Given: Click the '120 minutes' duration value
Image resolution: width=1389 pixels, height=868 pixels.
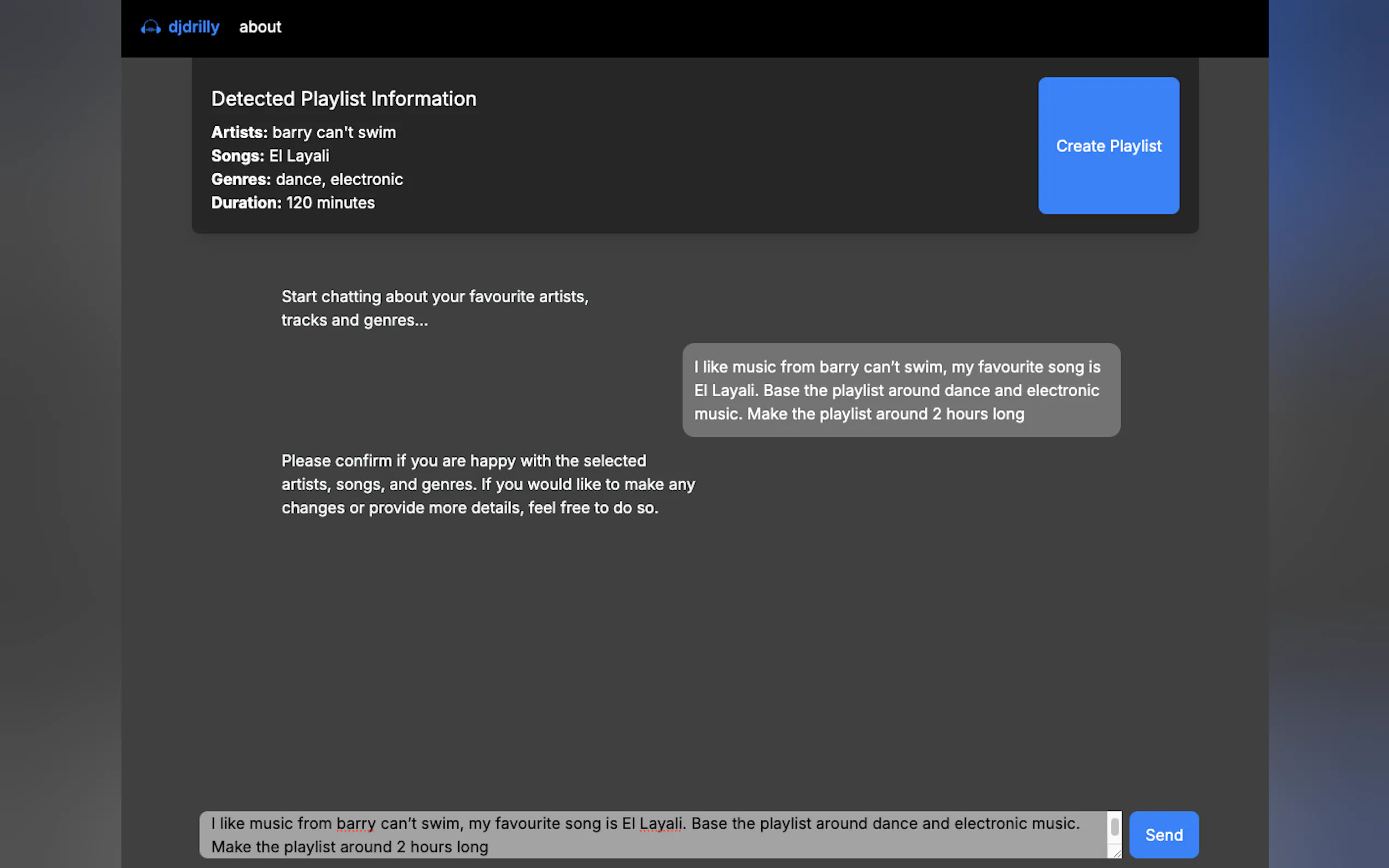Looking at the screenshot, I should click(330, 203).
